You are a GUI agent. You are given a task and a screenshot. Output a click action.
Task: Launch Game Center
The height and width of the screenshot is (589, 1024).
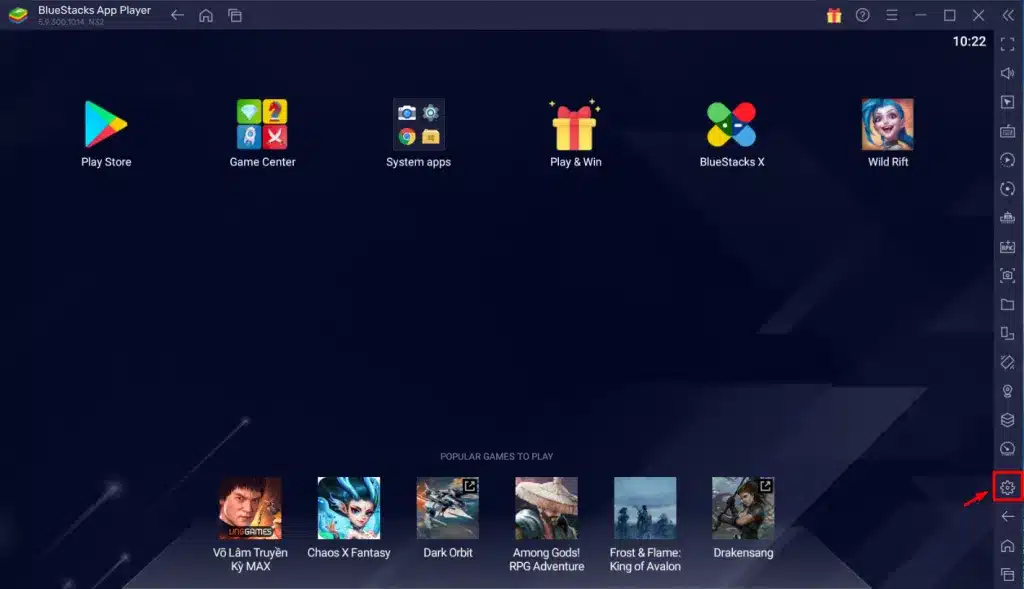coord(262,123)
